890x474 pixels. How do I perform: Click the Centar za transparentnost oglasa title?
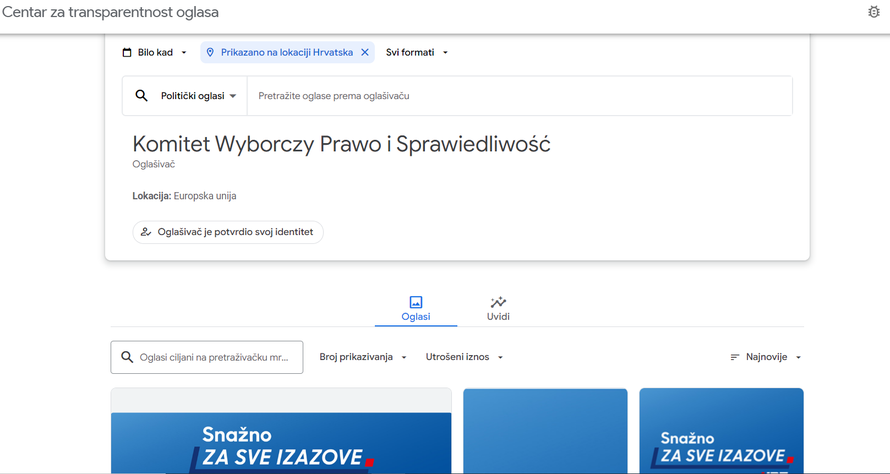(110, 12)
